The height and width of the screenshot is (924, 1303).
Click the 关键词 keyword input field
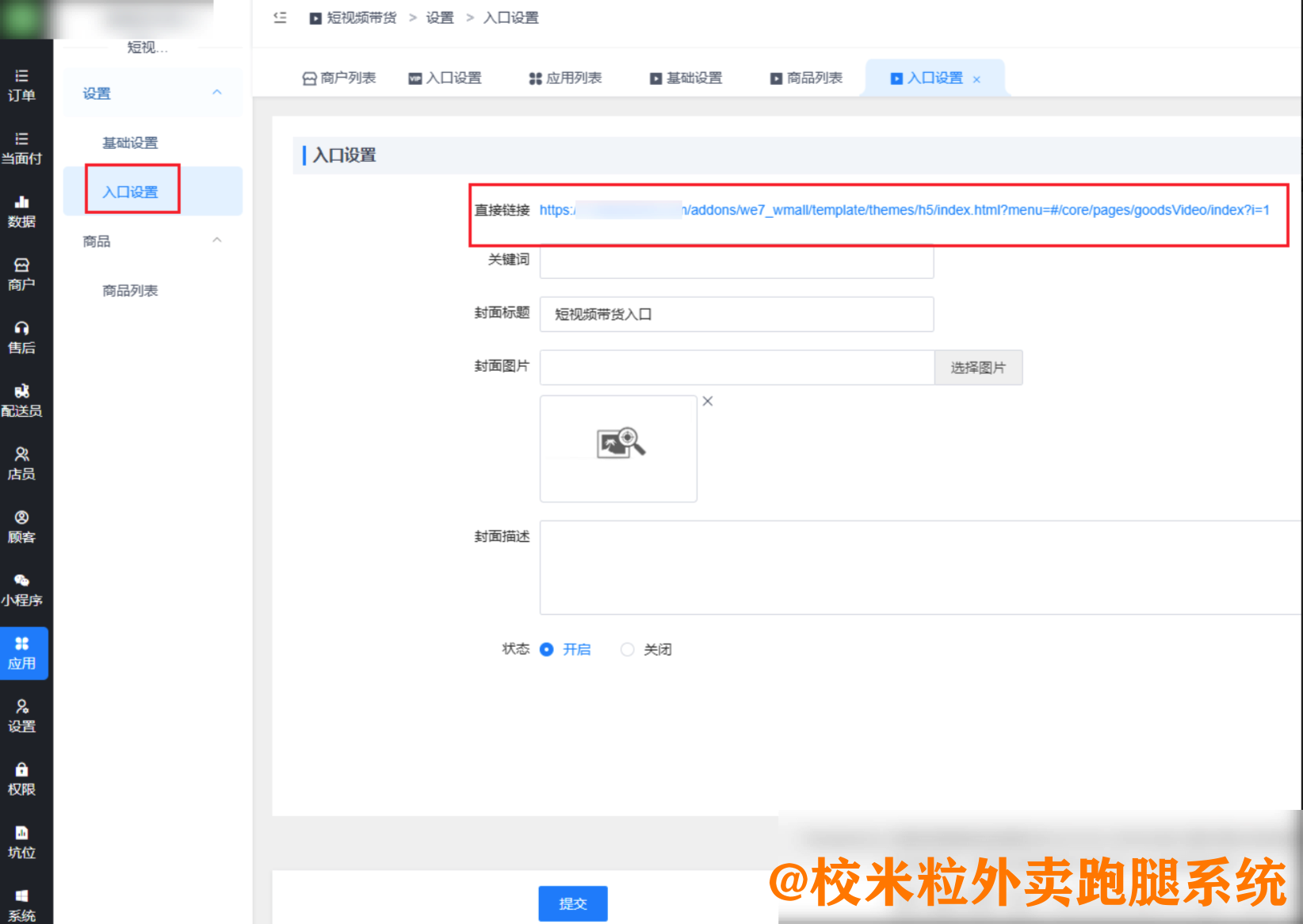(736, 262)
